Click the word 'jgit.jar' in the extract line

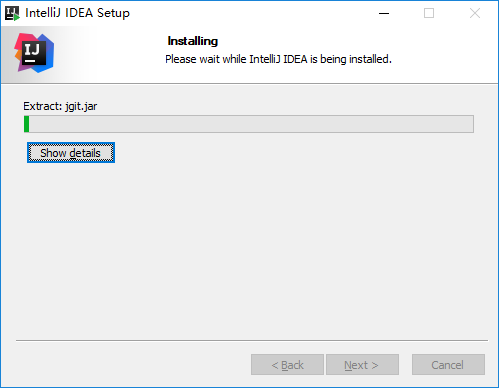[x=81, y=106]
